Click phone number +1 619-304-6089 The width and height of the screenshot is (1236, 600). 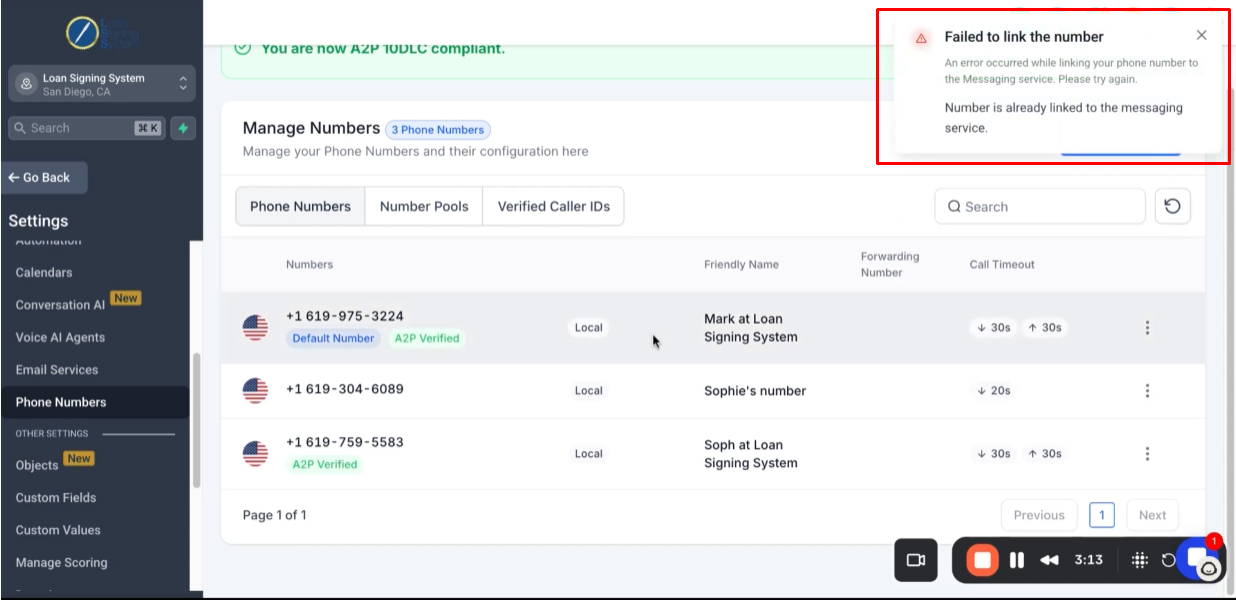345,389
